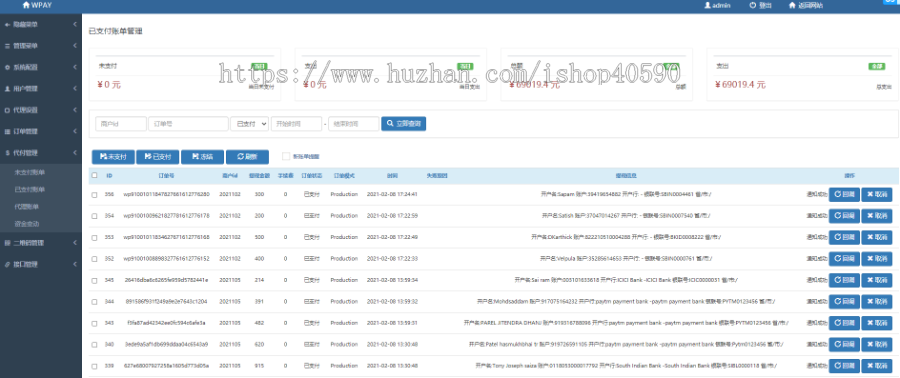This screenshot has height=378, width=900.
Task: Click 回调 refresh button for row 354
Action: (844, 216)
